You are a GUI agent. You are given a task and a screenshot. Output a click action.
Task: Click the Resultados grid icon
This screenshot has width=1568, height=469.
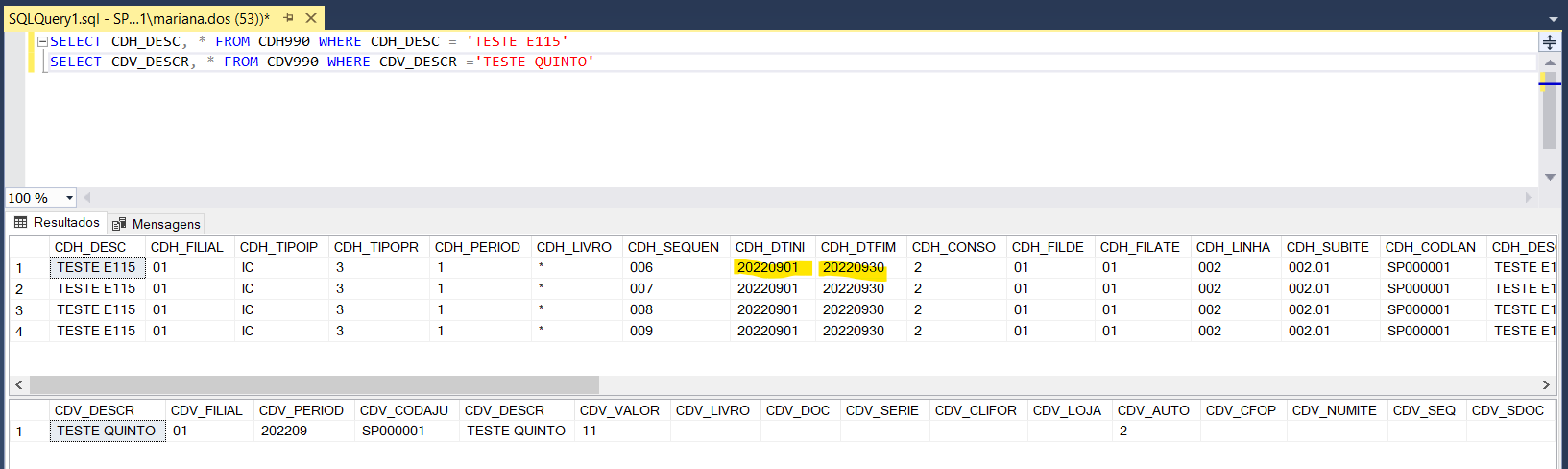coord(21,223)
